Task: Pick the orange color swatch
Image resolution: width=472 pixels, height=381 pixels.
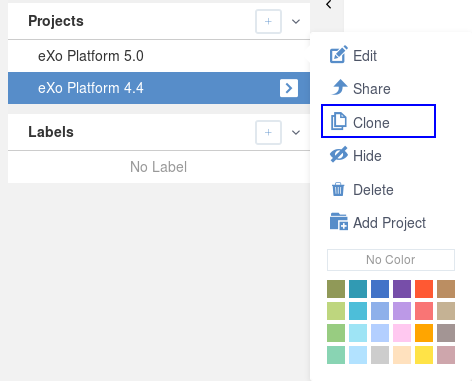Action: (x=424, y=333)
